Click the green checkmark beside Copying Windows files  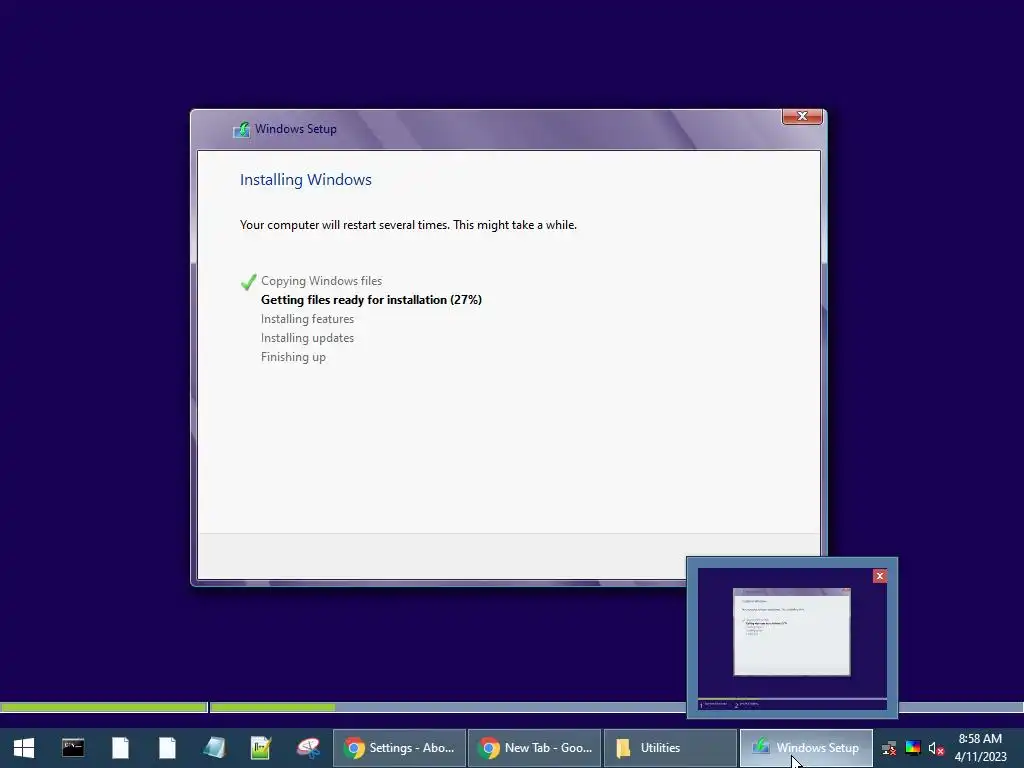[248, 281]
